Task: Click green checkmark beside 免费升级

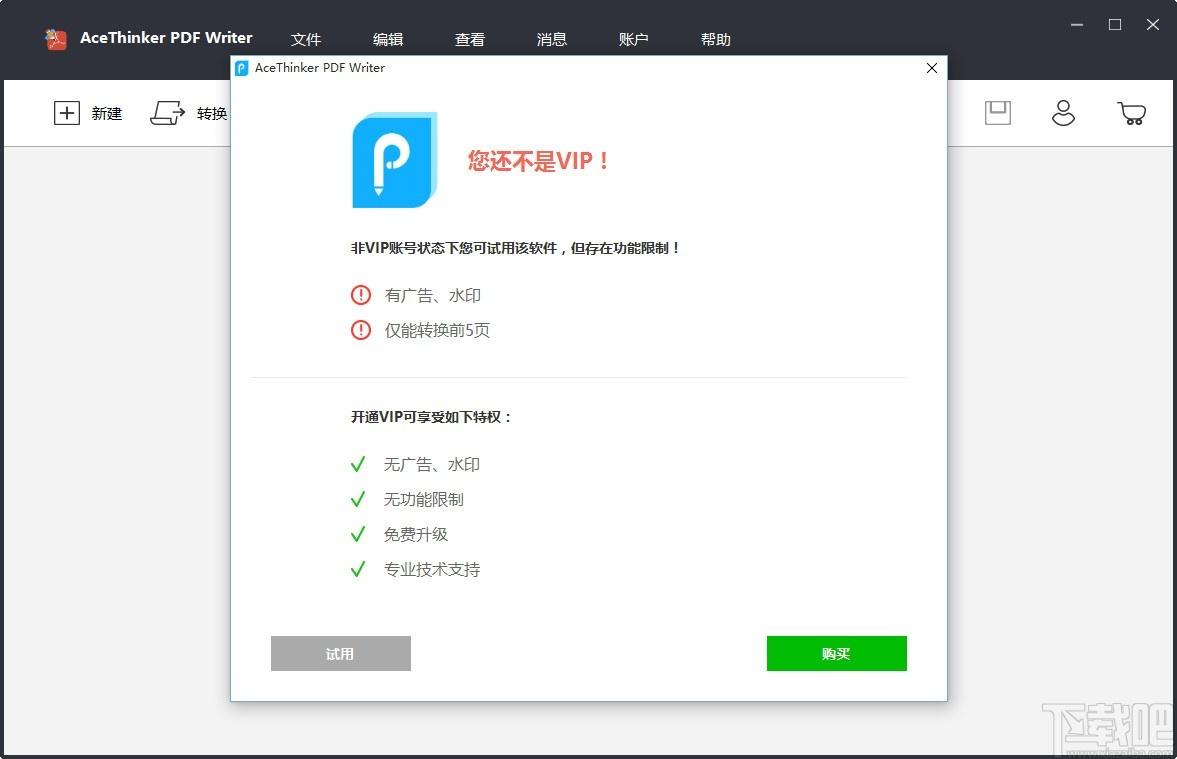Action: point(358,534)
